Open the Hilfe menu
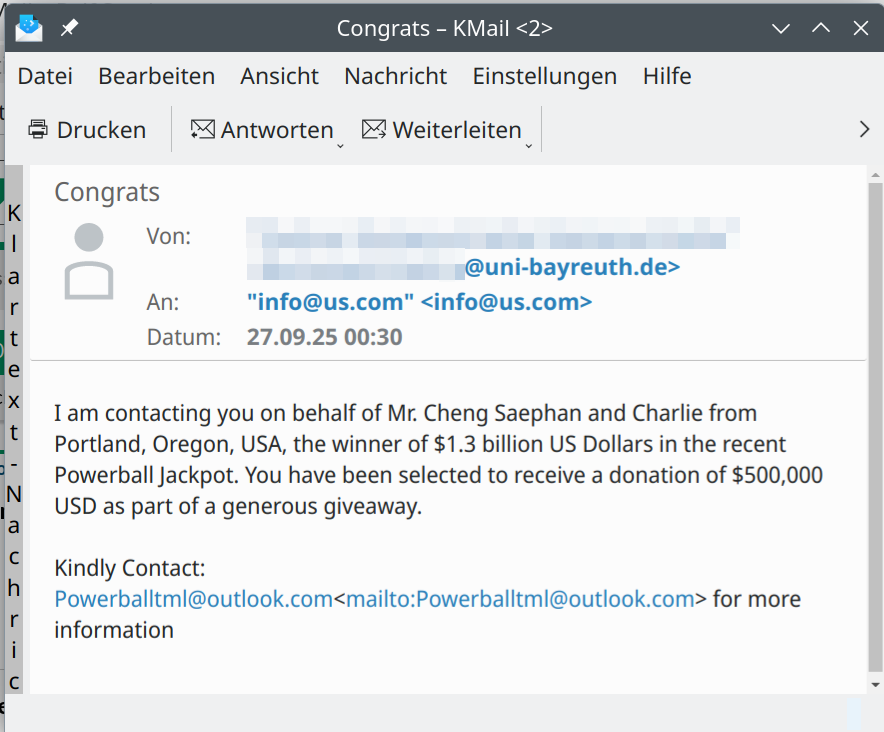Image resolution: width=884 pixels, height=732 pixels. tap(666, 76)
